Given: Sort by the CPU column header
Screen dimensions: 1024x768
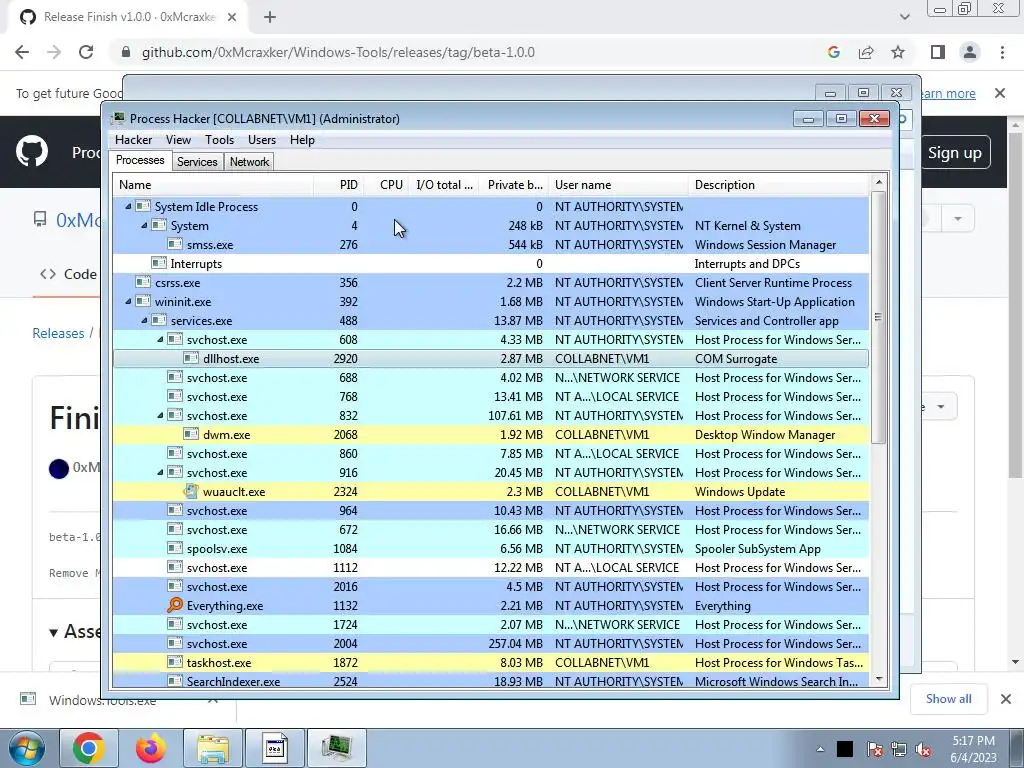Looking at the screenshot, I should point(387,185).
